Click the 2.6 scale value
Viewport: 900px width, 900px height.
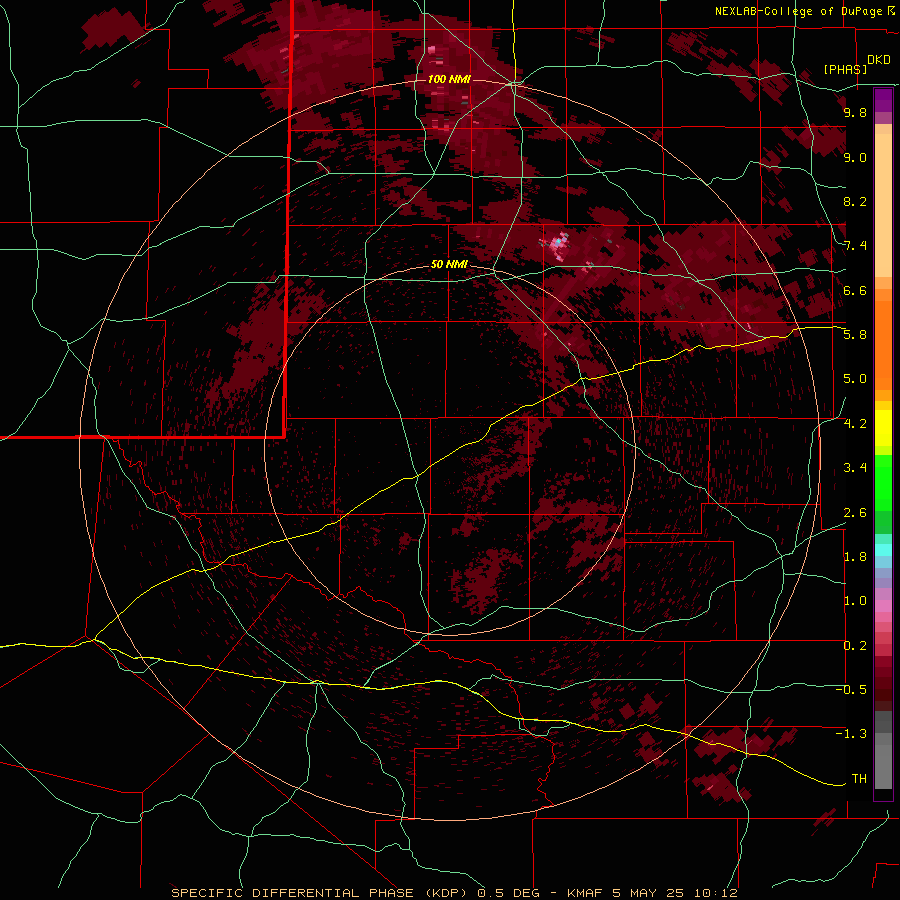[x=855, y=513]
